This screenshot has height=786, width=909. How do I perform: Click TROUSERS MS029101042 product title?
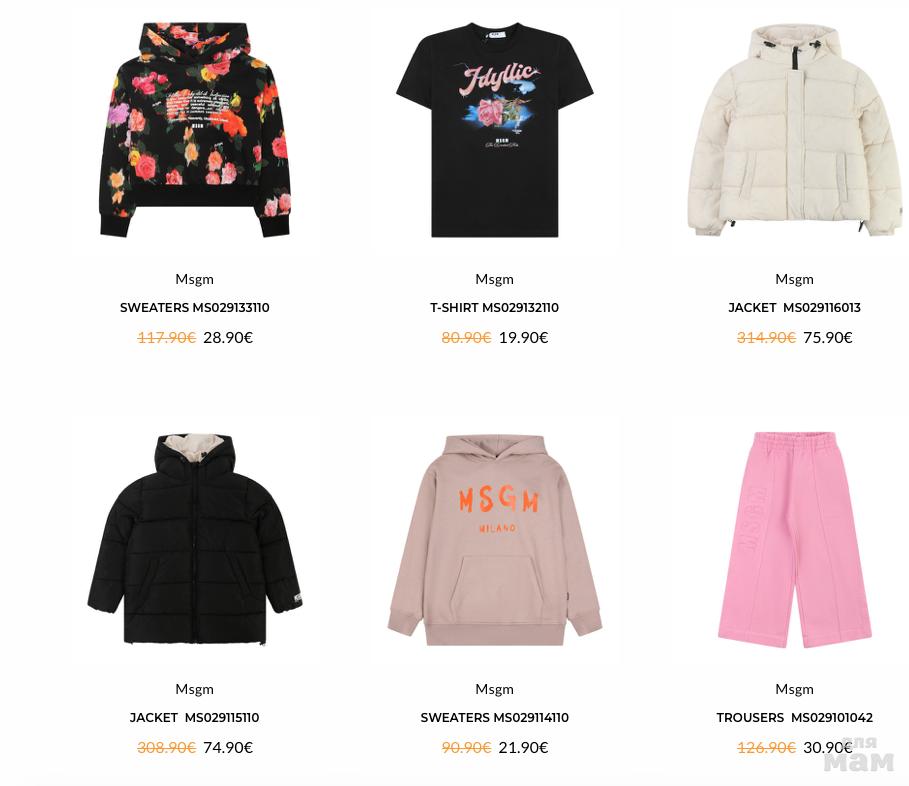tap(794, 718)
